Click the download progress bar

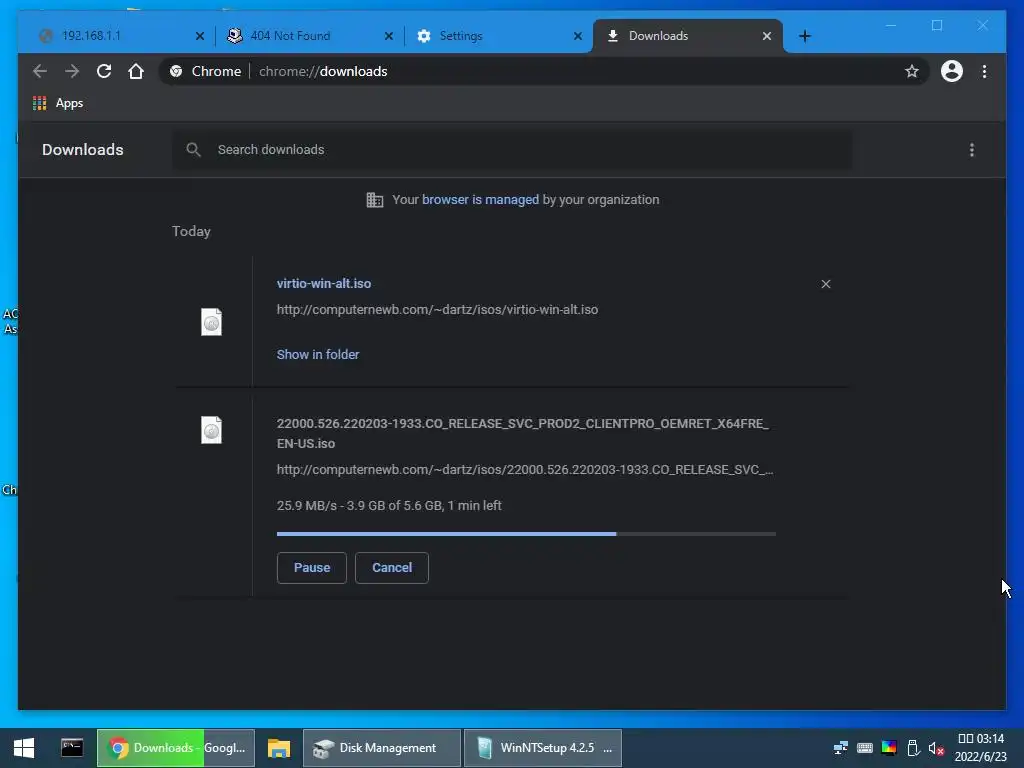pos(526,534)
